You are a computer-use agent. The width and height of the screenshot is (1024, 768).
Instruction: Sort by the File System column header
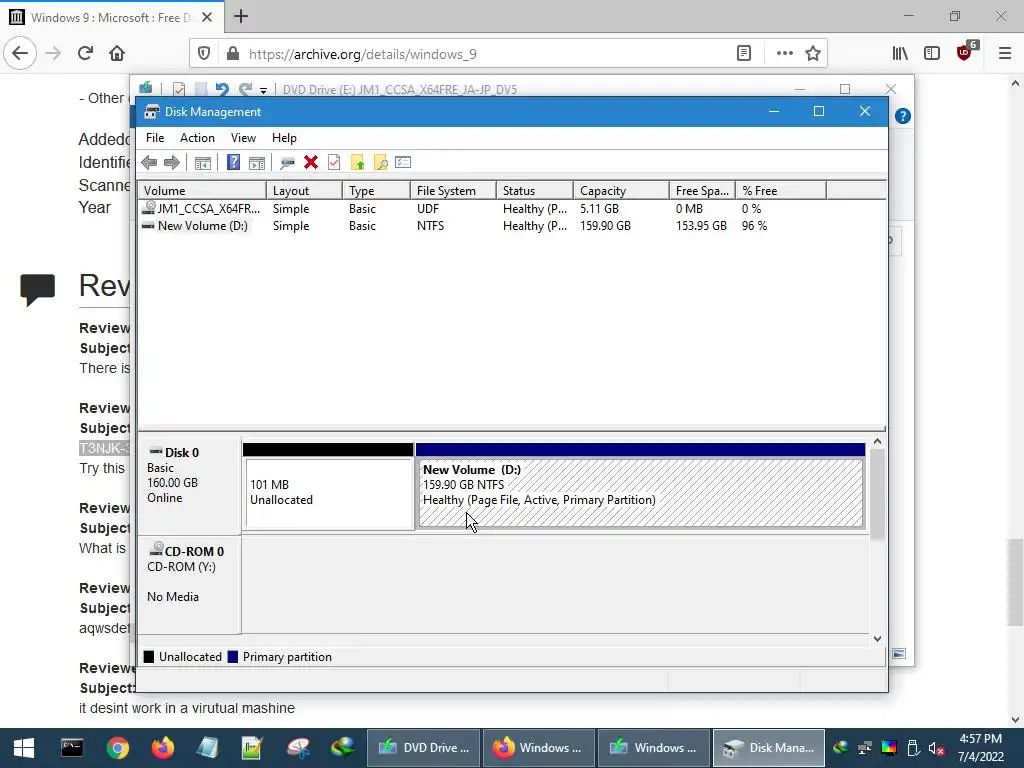pos(453,191)
